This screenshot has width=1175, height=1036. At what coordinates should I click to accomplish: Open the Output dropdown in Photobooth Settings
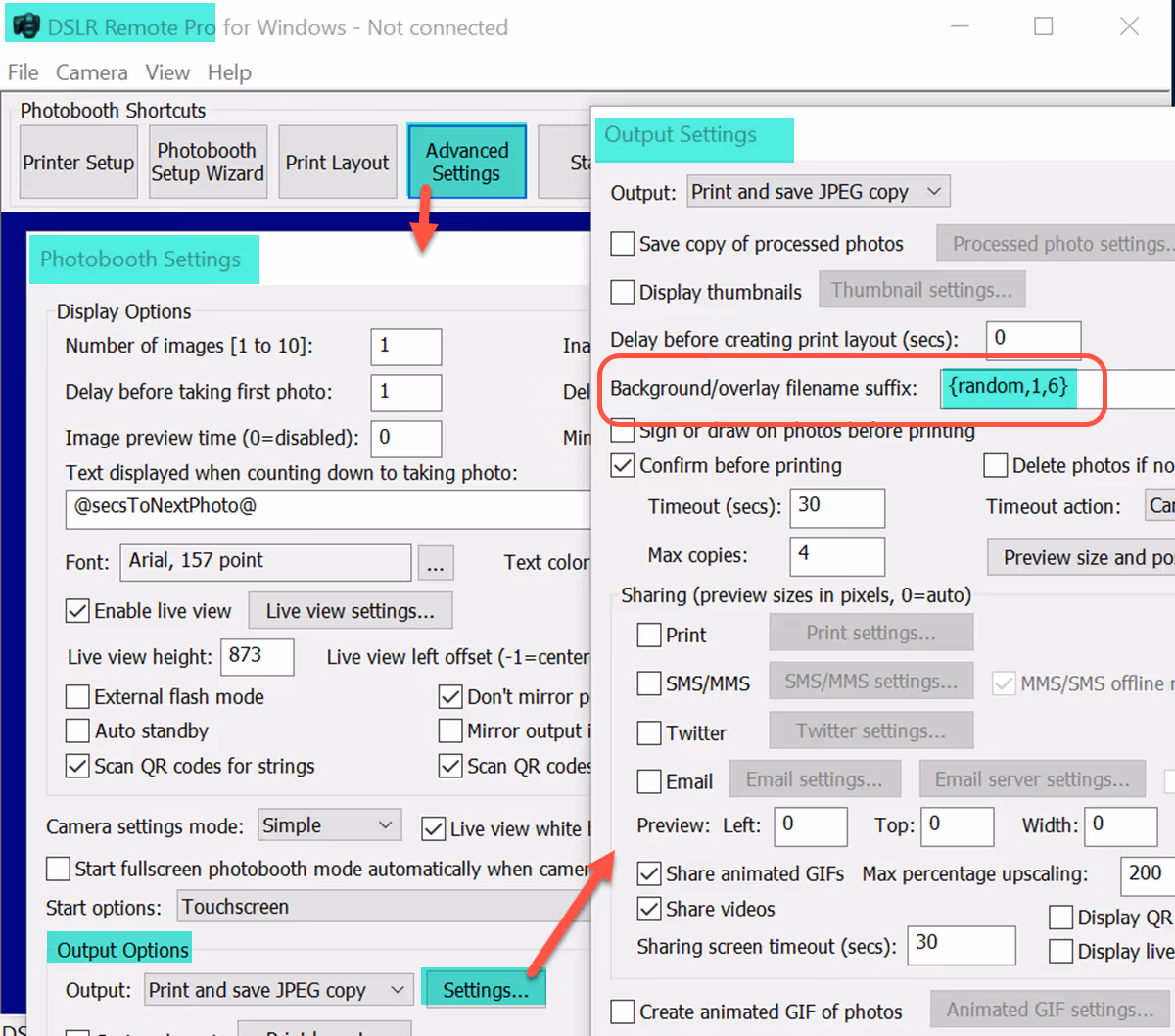coord(278,991)
